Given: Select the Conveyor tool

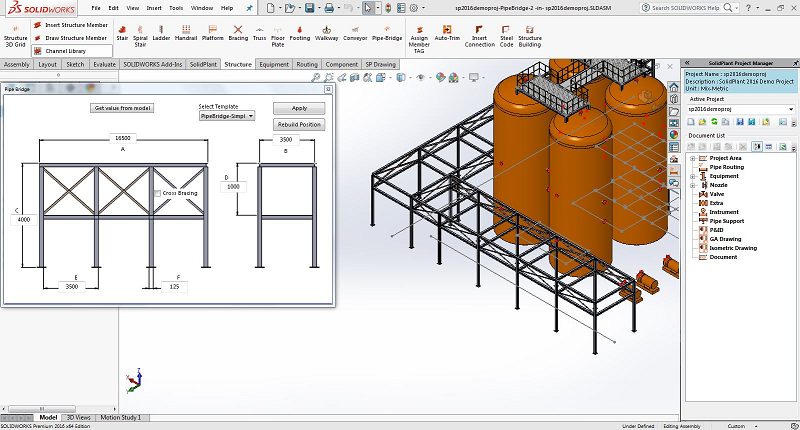Looking at the screenshot, I should tap(355, 33).
